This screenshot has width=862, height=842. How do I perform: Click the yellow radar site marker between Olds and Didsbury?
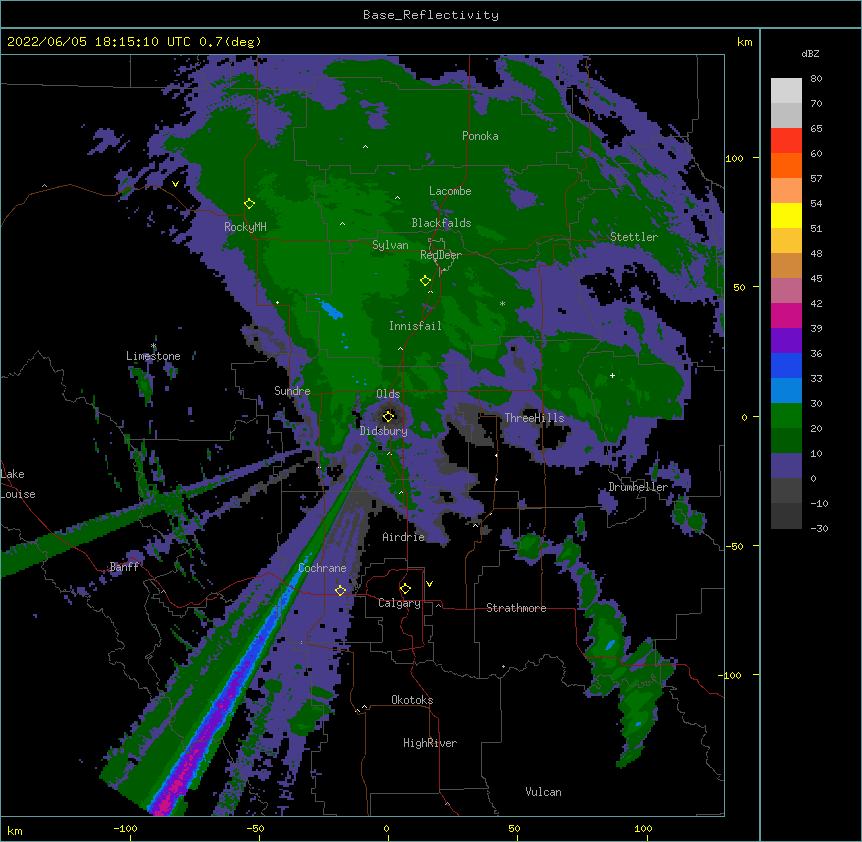click(x=388, y=416)
